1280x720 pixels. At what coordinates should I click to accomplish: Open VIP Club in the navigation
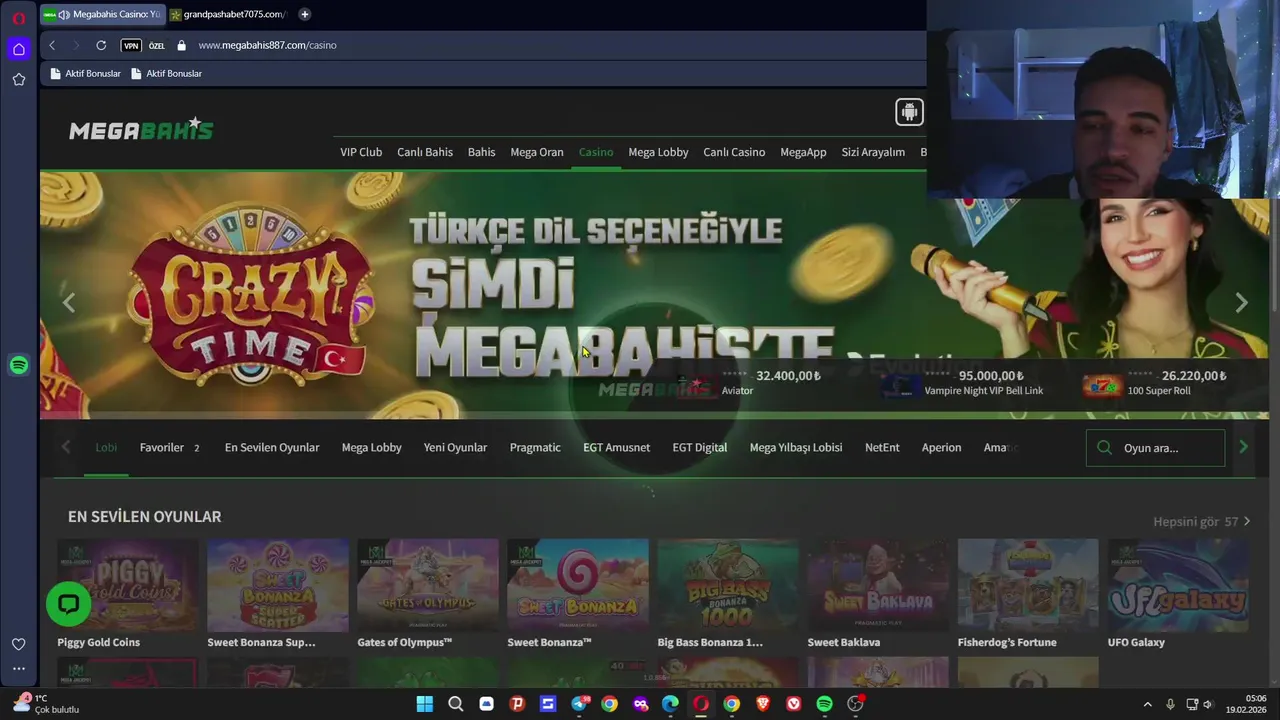pos(361,152)
